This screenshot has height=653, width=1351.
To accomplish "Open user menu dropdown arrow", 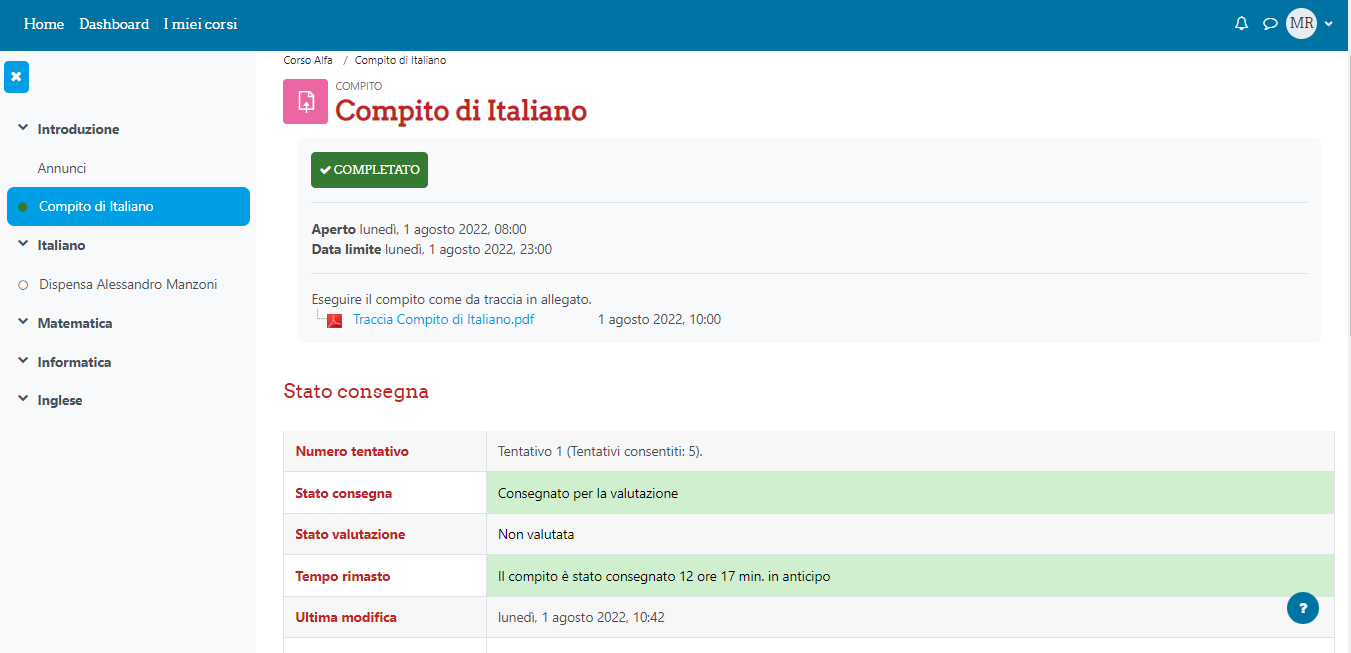I will 1328,24.
